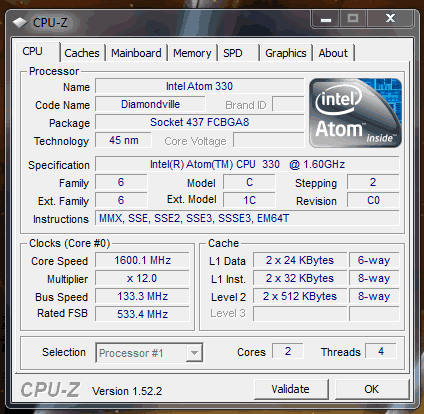The width and height of the screenshot is (424, 414).
Task: Click the L1 Data size 2 x 24 KBytes
Action: 300,260
